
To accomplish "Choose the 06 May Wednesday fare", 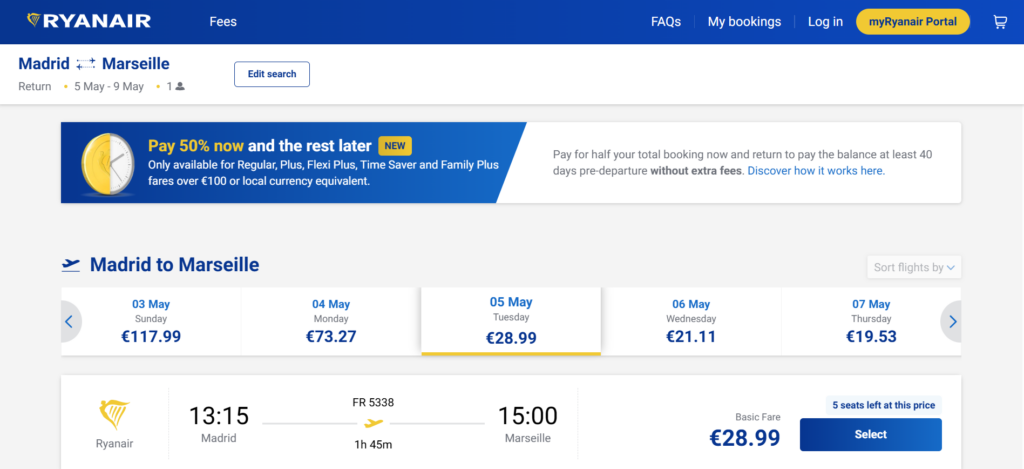I will 691,321.
